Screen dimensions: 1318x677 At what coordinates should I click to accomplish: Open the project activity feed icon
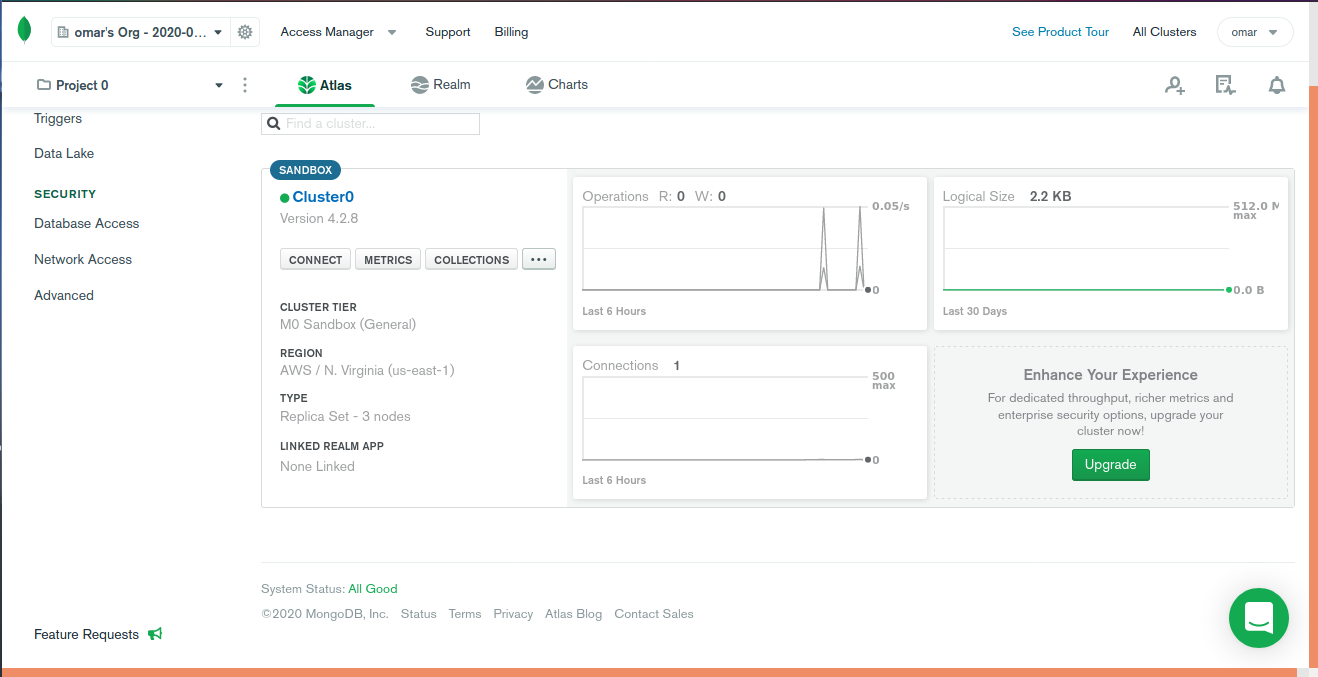pyautogui.click(x=1225, y=85)
